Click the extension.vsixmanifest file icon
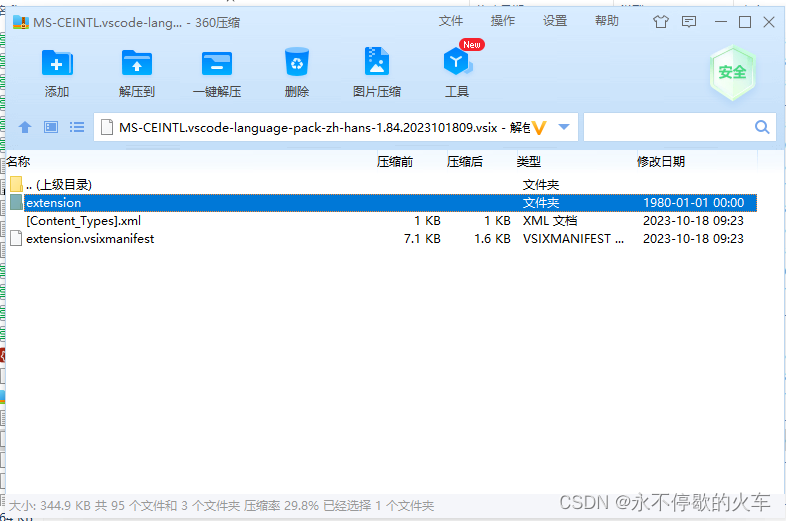 [x=16, y=239]
